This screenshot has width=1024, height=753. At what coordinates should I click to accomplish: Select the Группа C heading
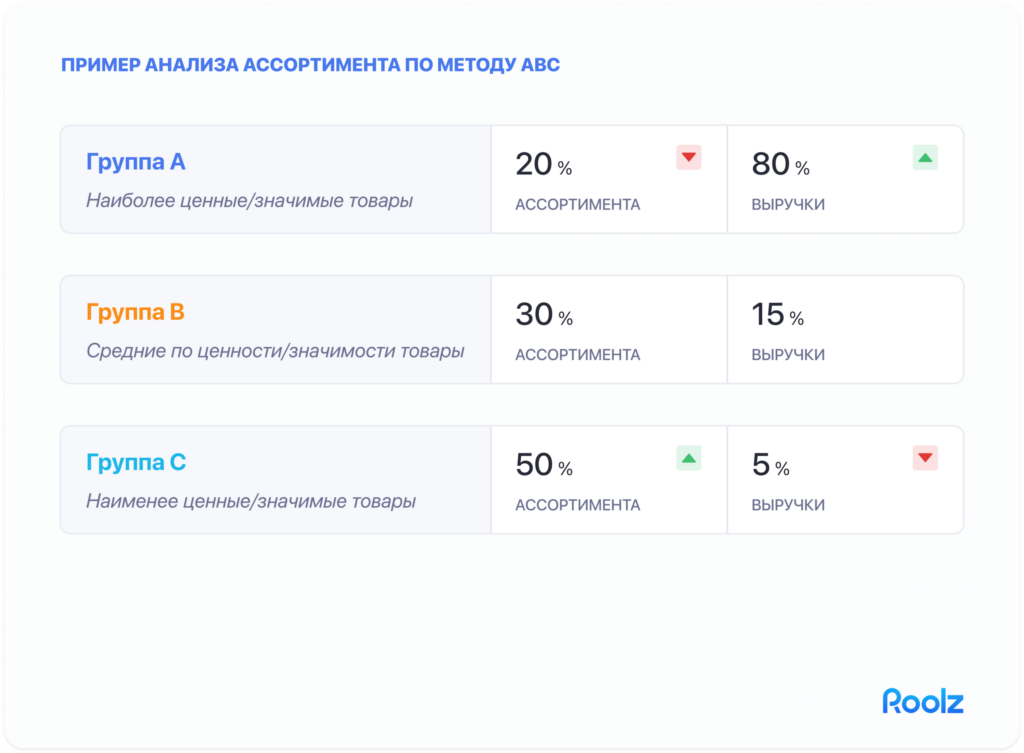pos(136,463)
